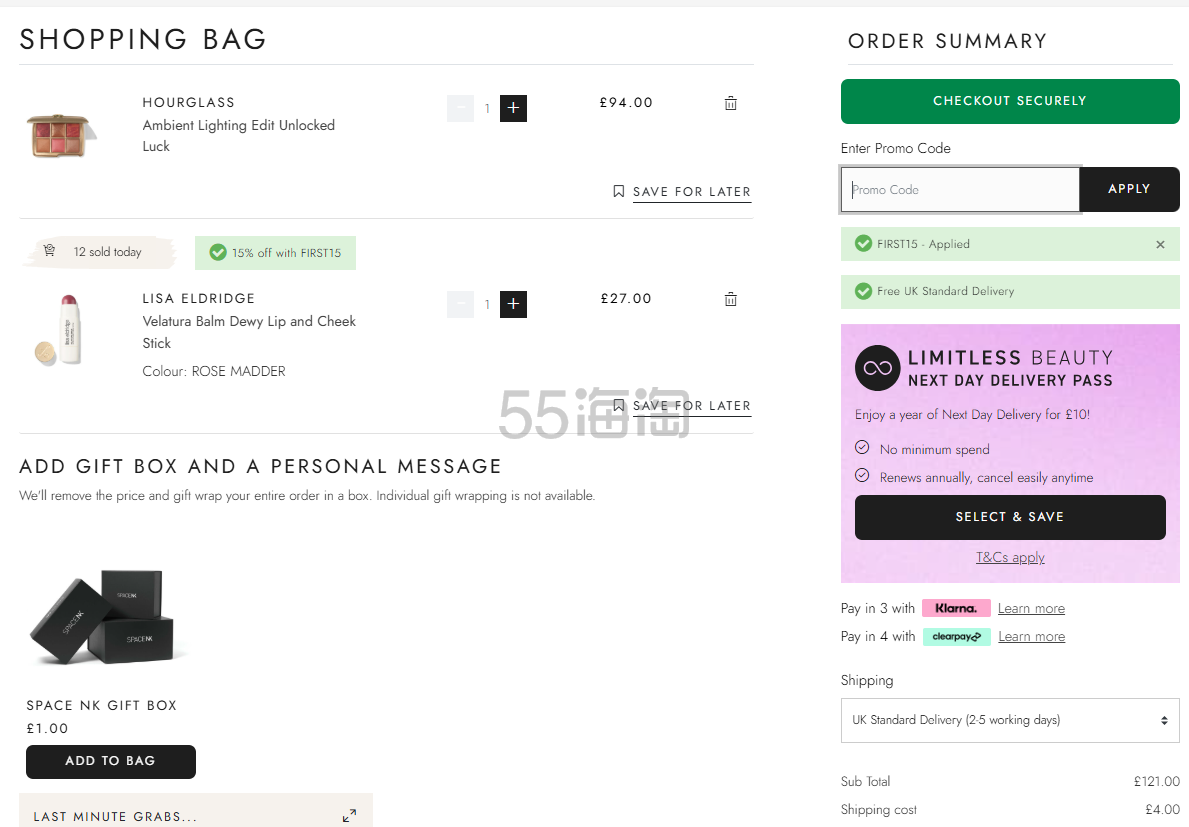This screenshot has width=1189, height=827.
Task: Click the LISA ELDRIDGE brand name
Action: (x=199, y=299)
